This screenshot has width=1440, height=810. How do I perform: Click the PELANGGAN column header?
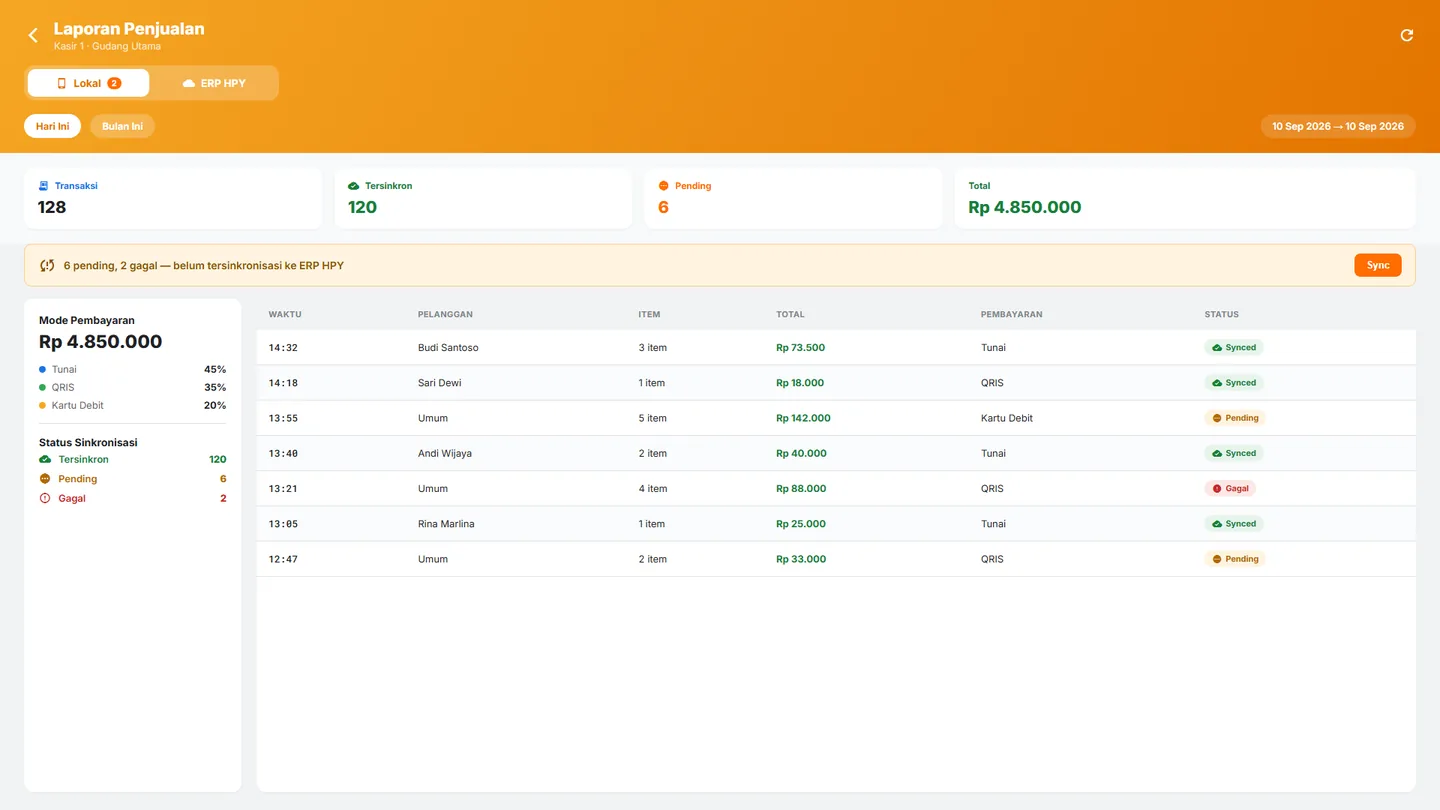coord(445,314)
